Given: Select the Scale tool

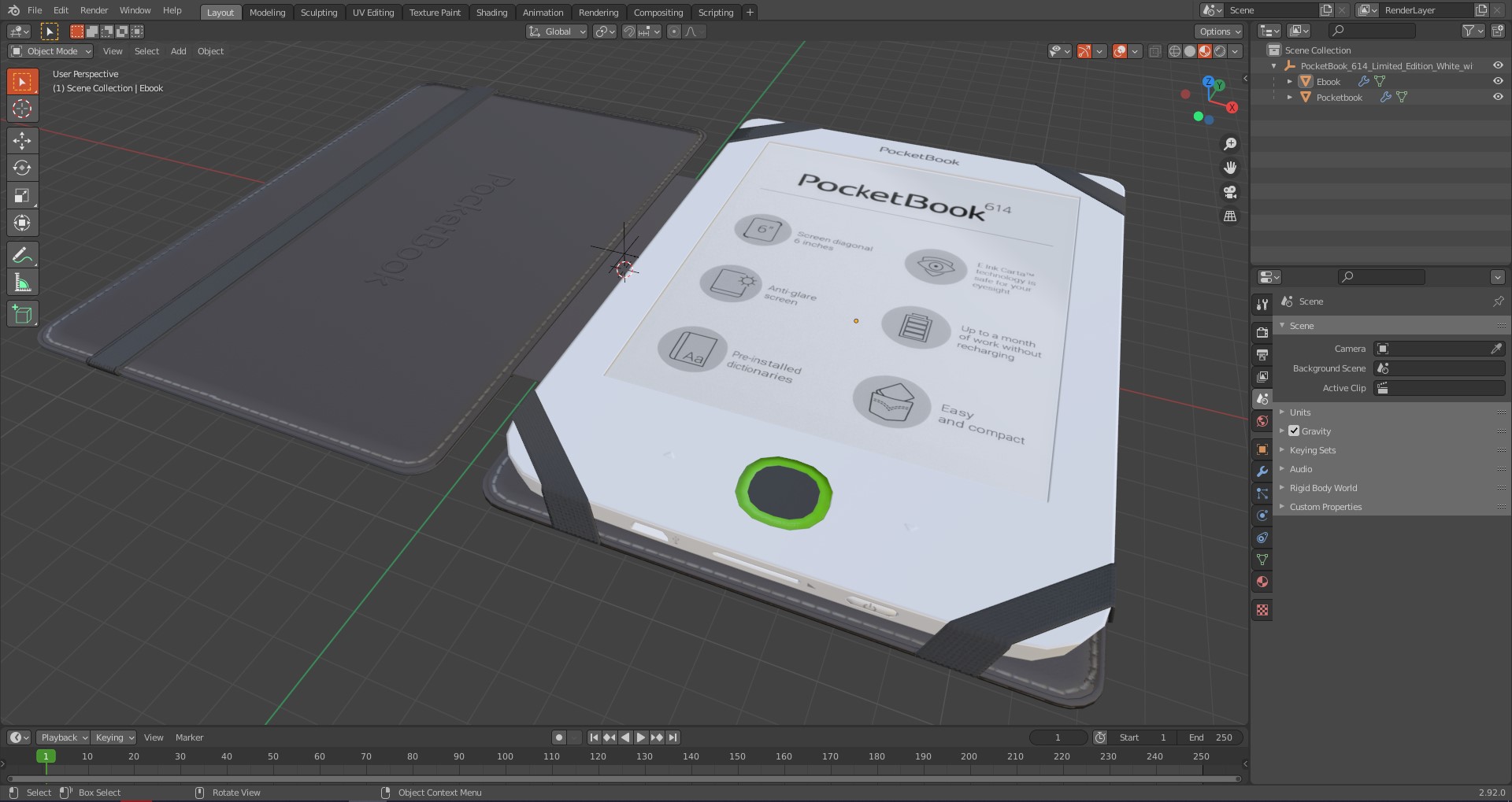Looking at the screenshot, I should tap(22, 195).
